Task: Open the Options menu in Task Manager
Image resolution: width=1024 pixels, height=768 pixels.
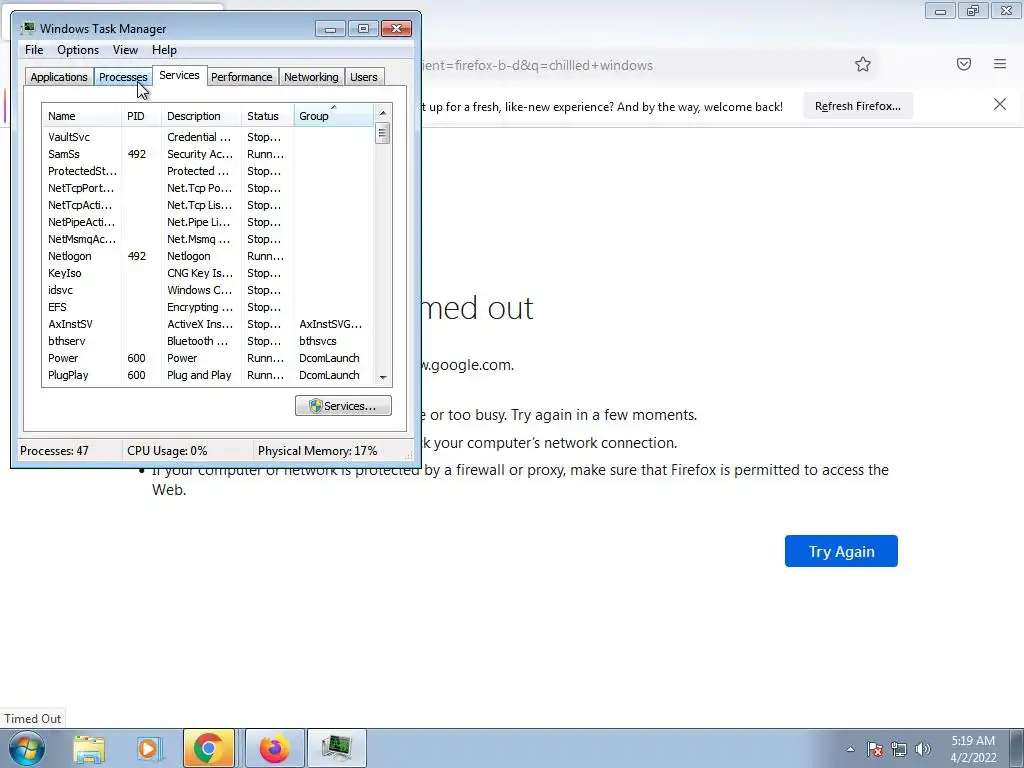Action: 78,50
